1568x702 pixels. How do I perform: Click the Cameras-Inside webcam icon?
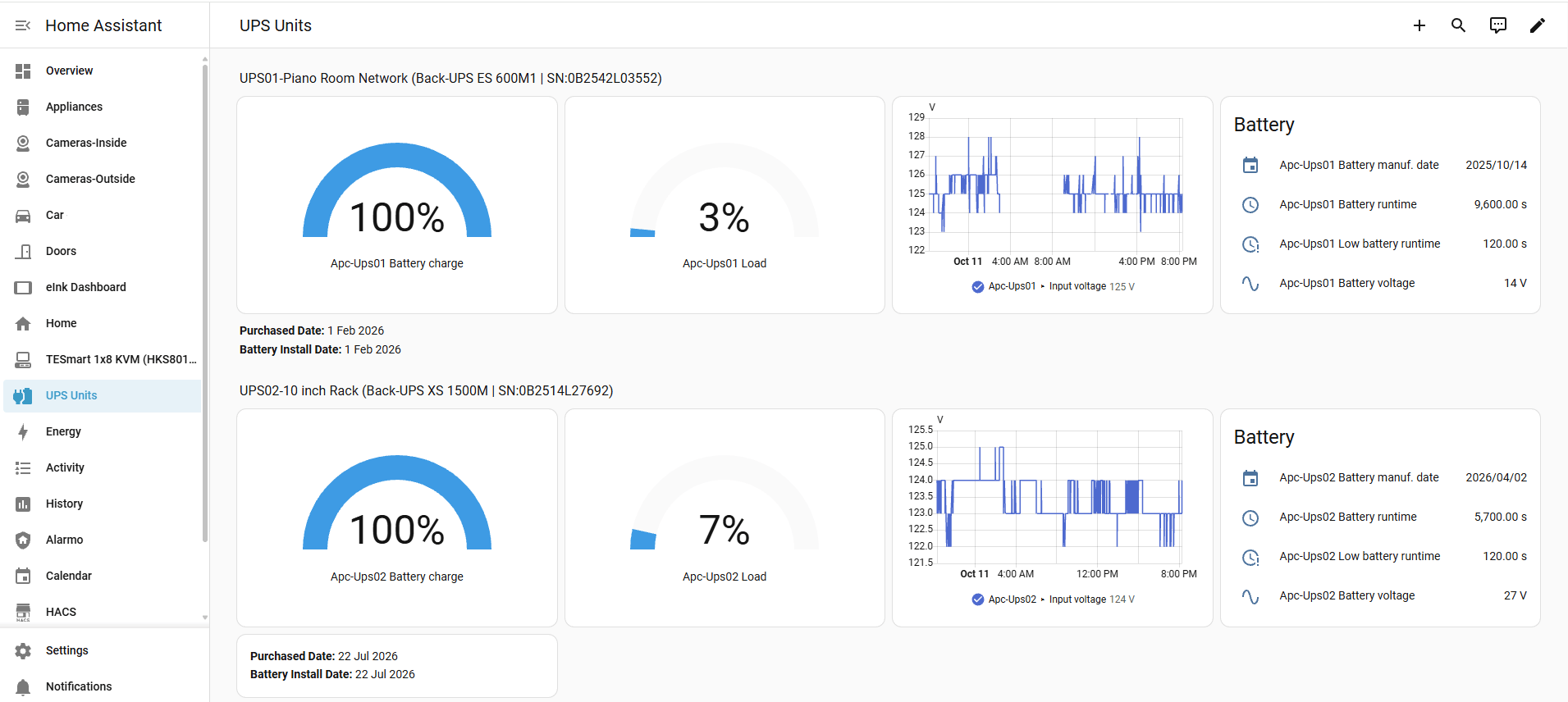[x=23, y=144]
